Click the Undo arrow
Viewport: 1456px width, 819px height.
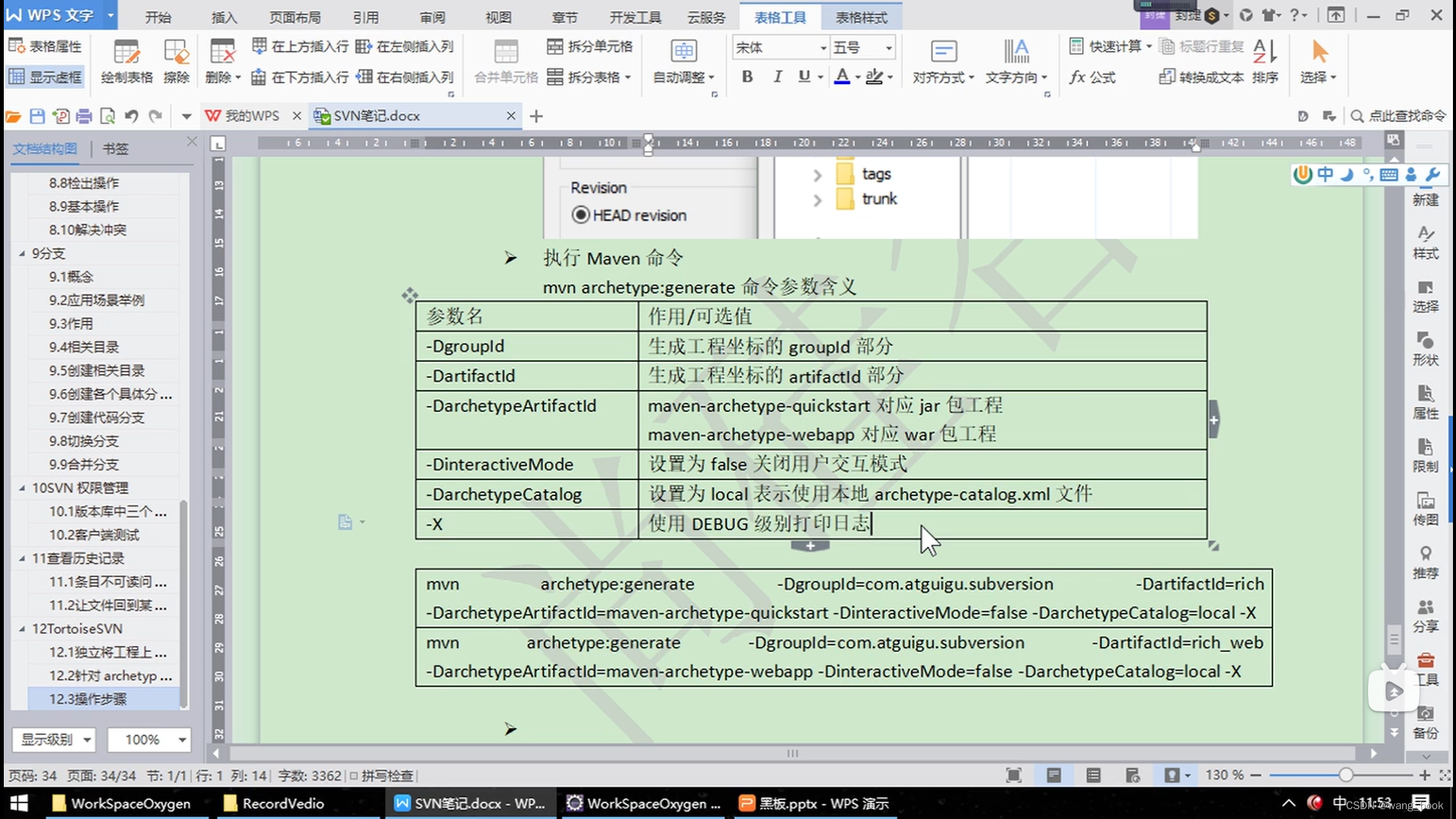pos(131,116)
